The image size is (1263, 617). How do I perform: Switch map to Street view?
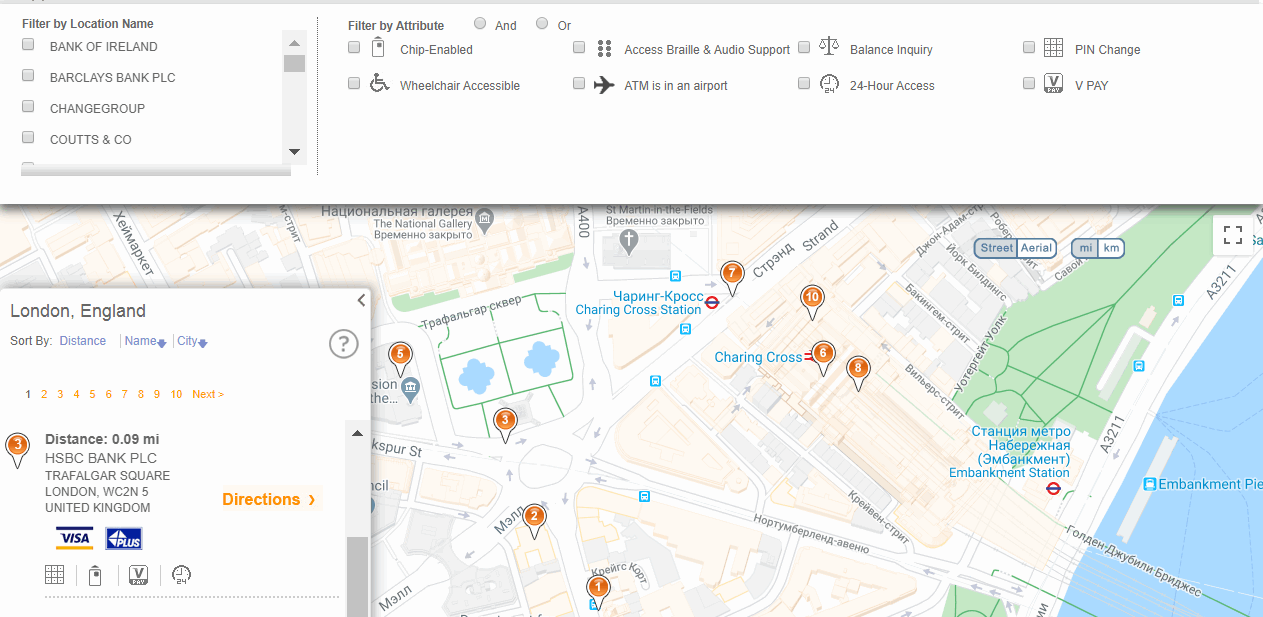996,248
